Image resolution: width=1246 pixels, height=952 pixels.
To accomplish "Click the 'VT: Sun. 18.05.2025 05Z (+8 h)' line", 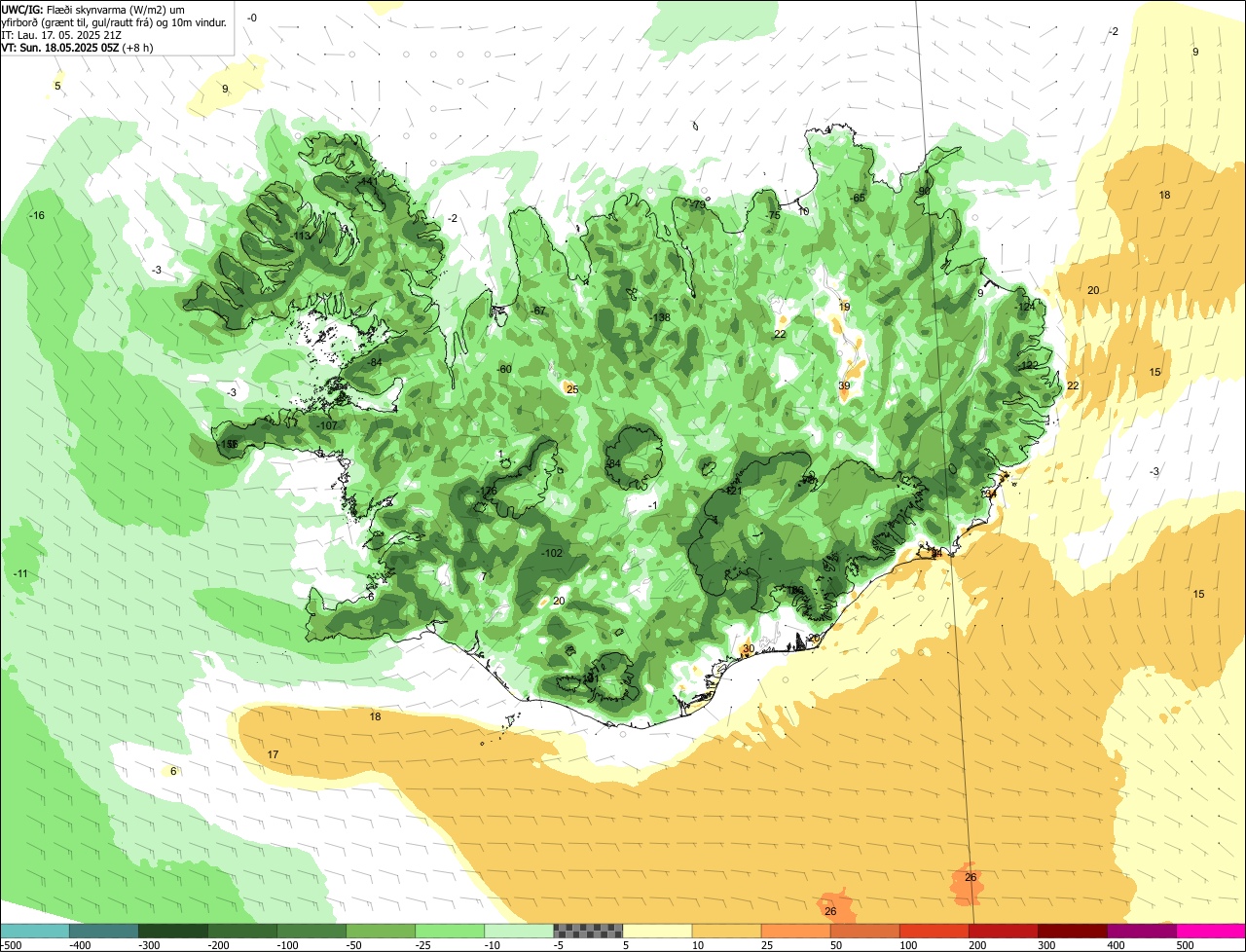I will 77,47.
